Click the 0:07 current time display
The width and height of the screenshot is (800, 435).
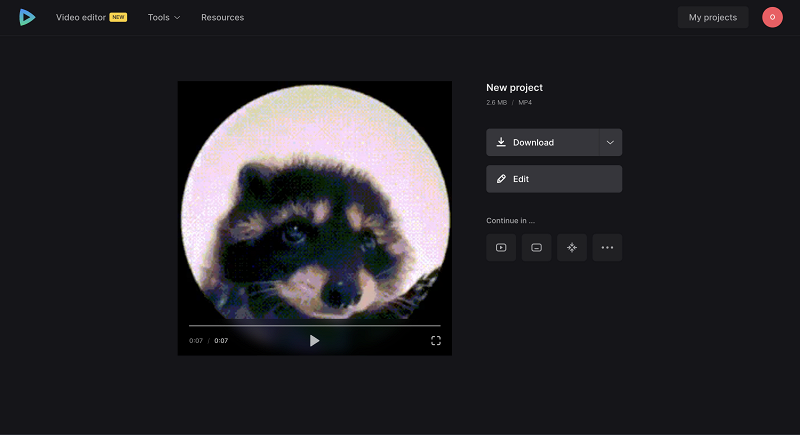pyautogui.click(x=196, y=341)
